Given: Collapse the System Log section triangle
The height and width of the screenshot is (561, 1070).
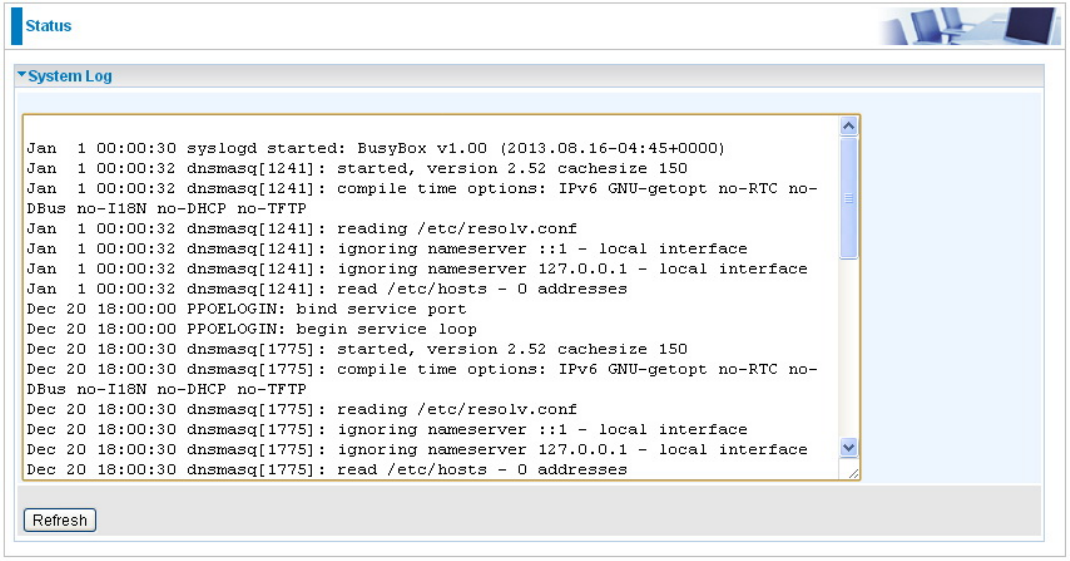Looking at the screenshot, I should (x=22, y=74).
